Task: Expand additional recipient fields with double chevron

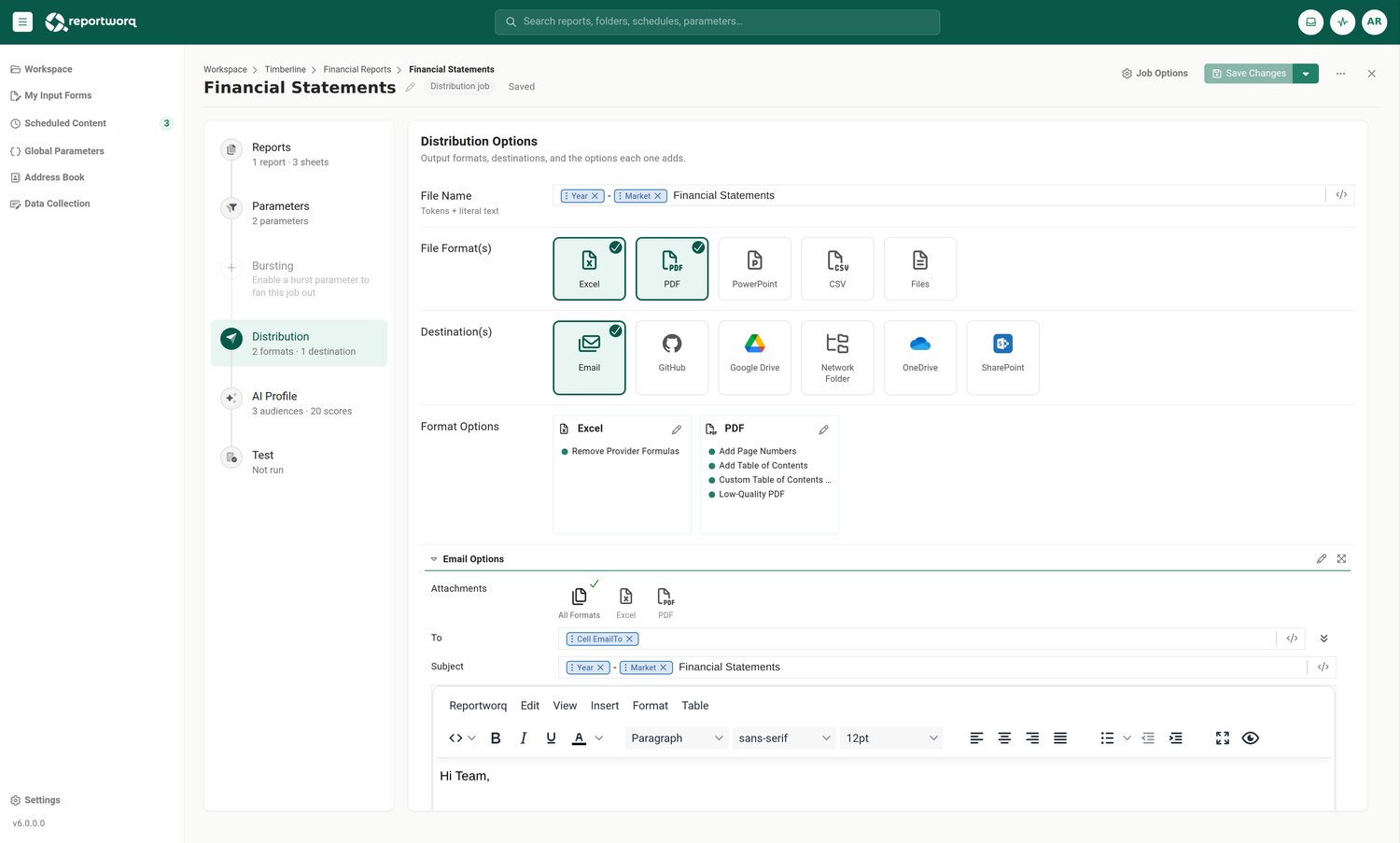Action: (1323, 639)
